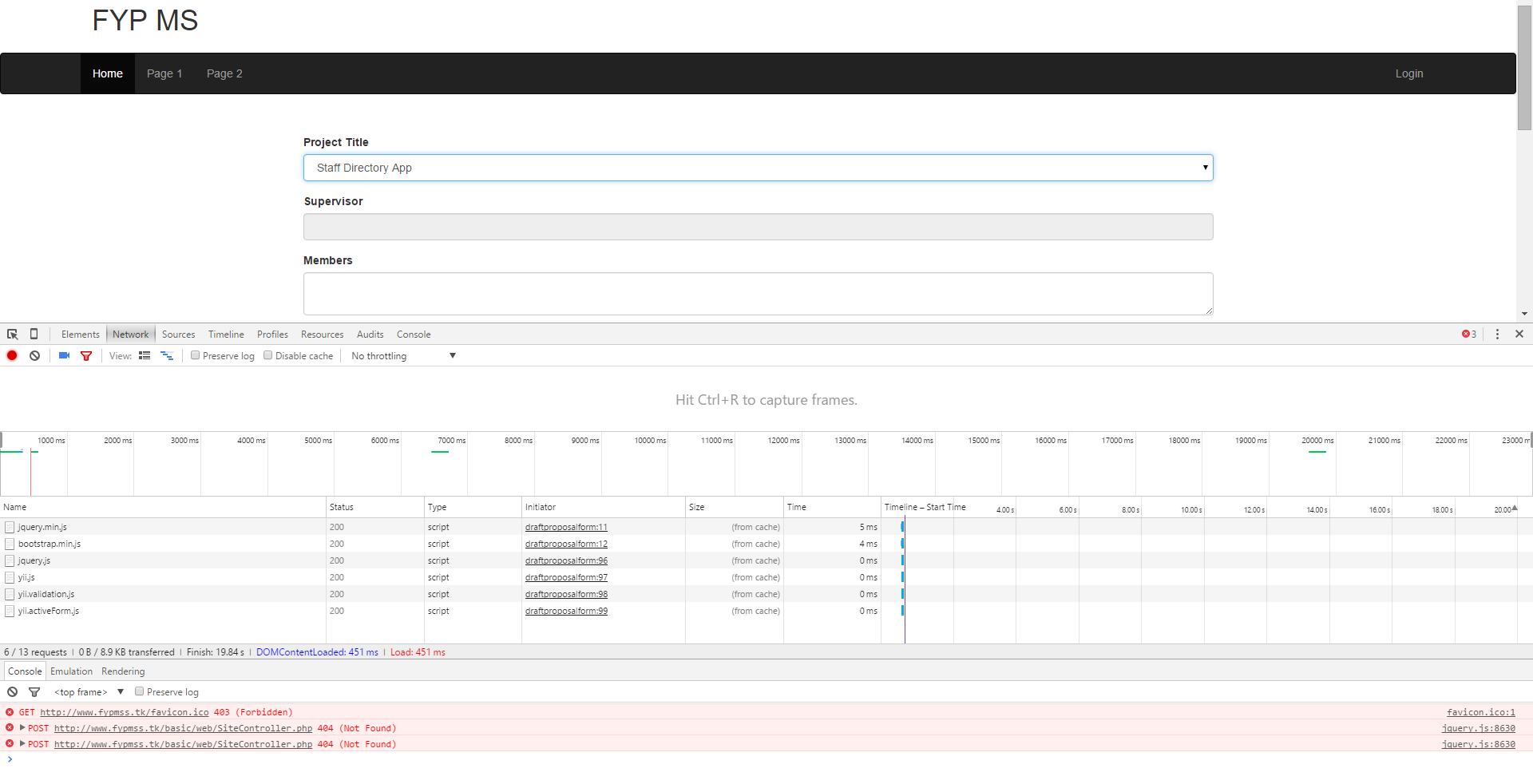
Task: Switch to large request rows view
Action: (x=145, y=355)
